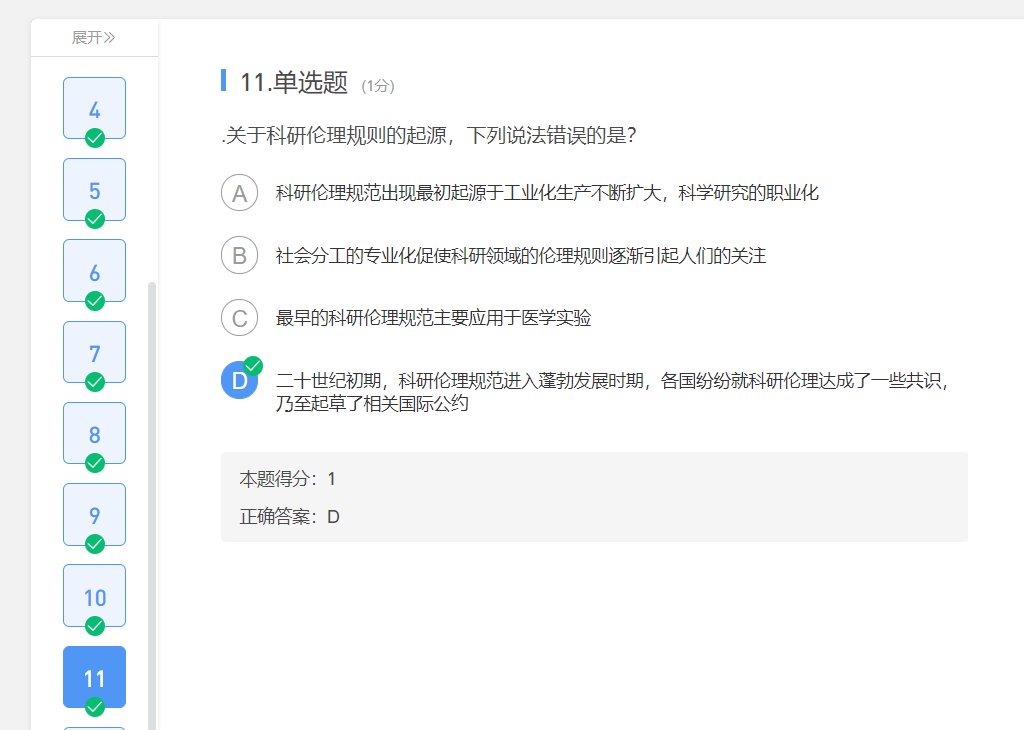Viewport: 1024px width, 730px height.
Task: Jump to question 7
Action: click(x=95, y=352)
